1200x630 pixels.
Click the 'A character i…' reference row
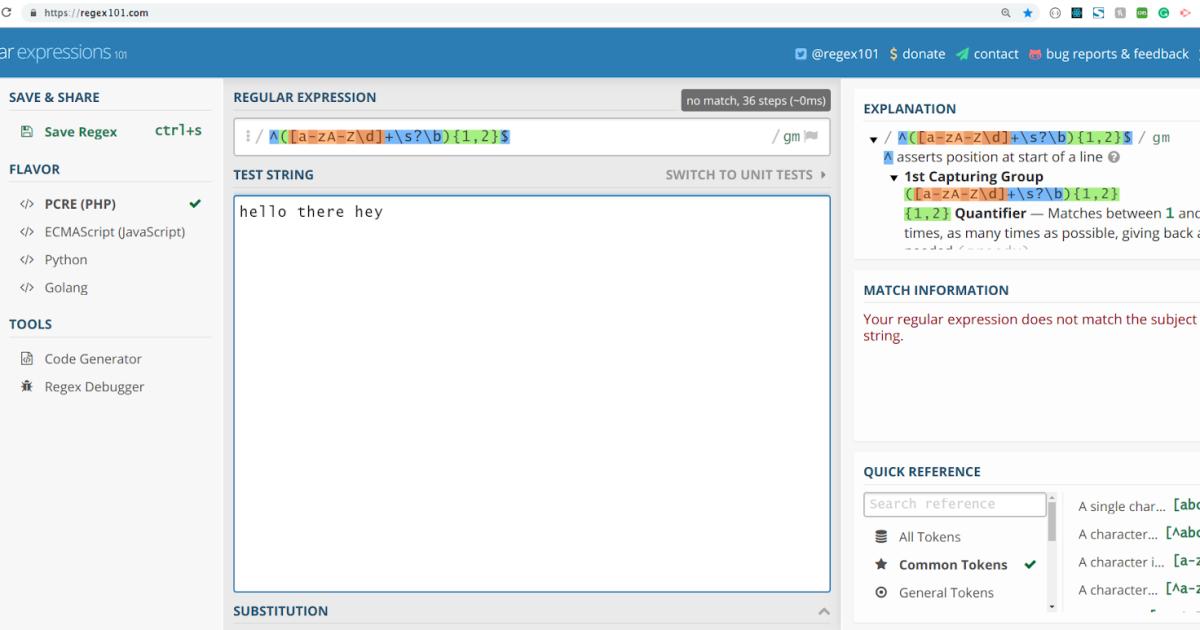click(1137, 562)
